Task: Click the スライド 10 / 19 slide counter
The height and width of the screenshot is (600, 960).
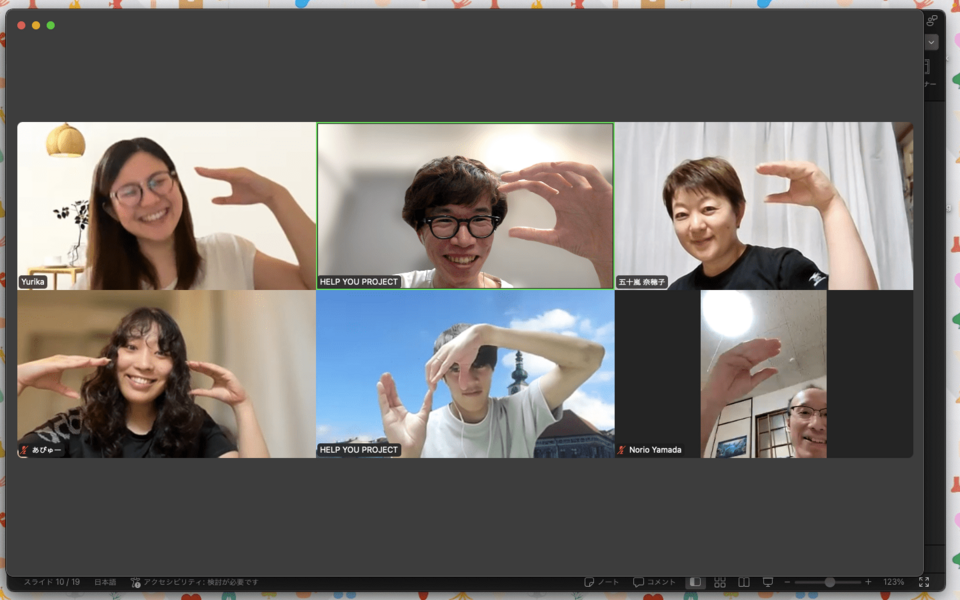Action: tap(51, 582)
